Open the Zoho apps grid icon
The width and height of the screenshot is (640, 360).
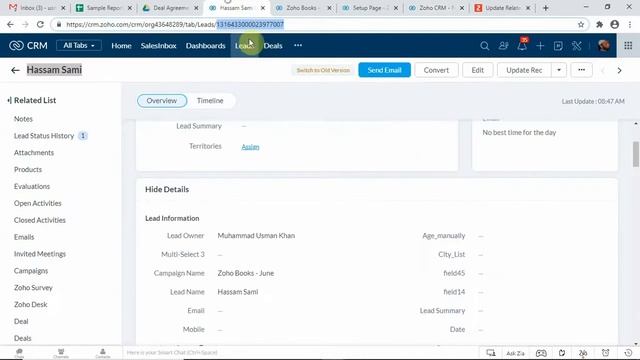pos(628,45)
